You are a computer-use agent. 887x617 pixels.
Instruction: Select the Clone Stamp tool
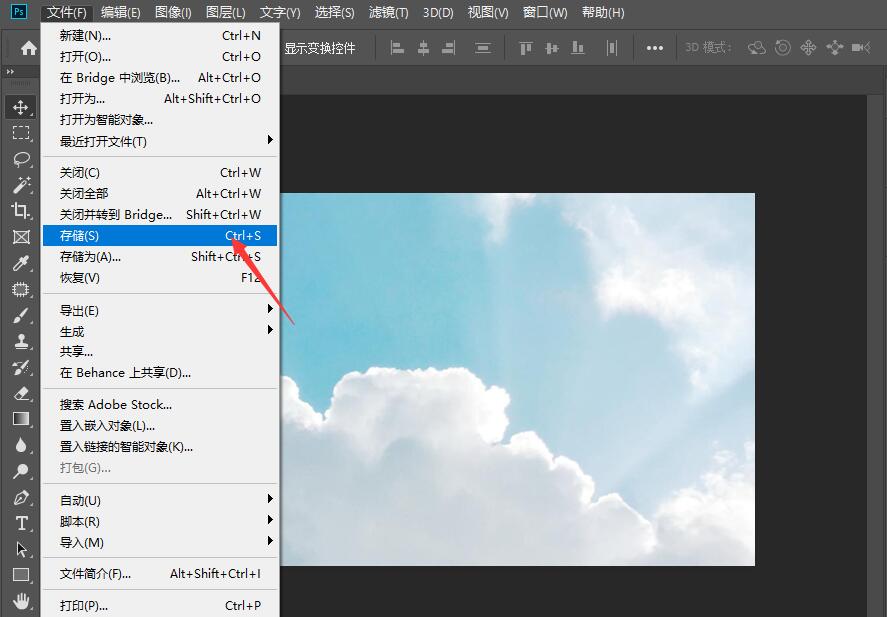click(21, 342)
